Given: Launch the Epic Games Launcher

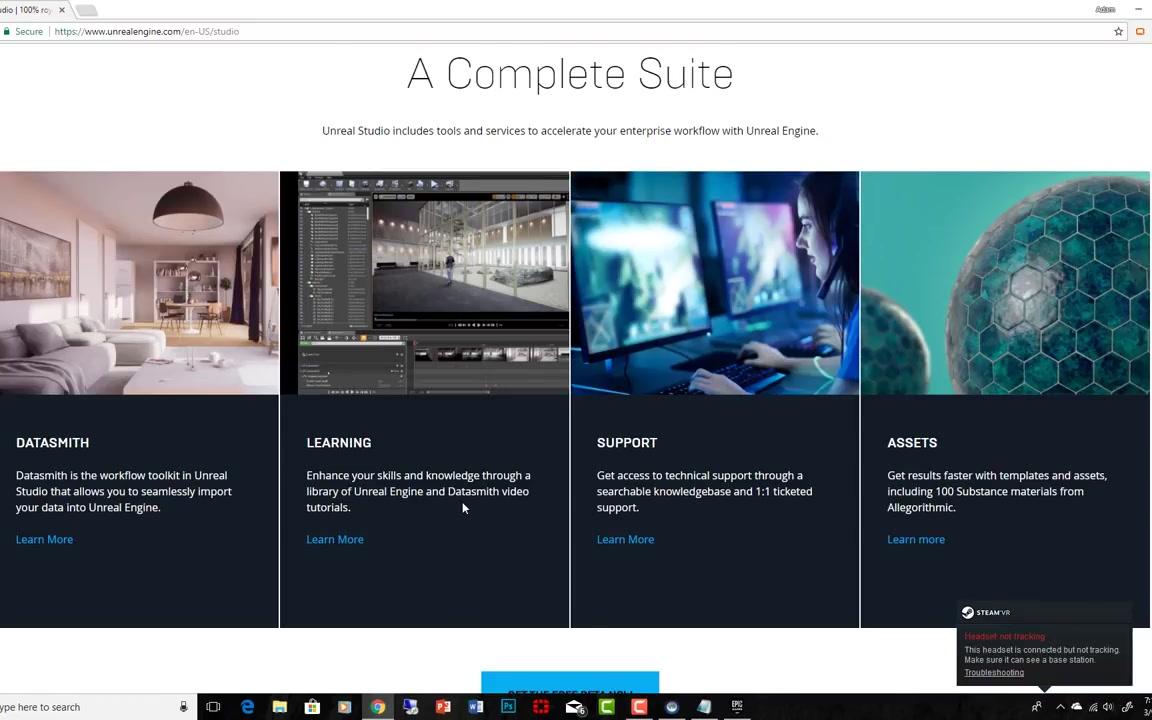Looking at the screenshot, I should coord(737,707).
